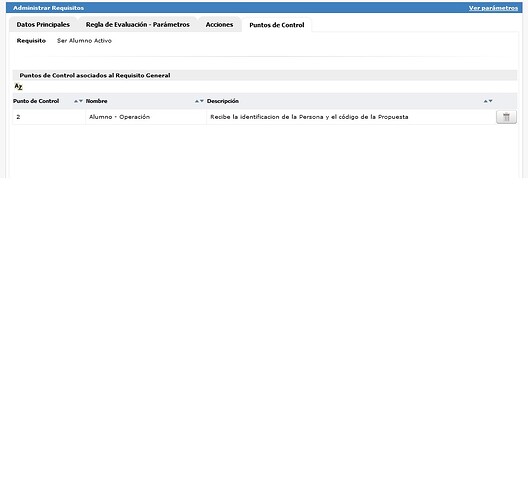Open the Ver parámetros link
The image size is (528, 500).
(x=493, y=8)
